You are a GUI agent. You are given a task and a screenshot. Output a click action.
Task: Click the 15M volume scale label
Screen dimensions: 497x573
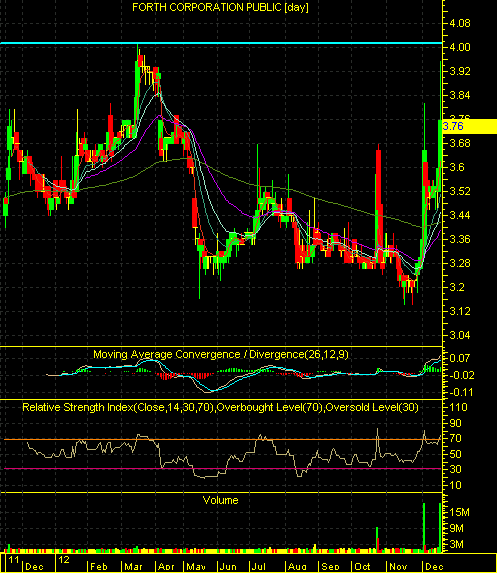pos(459,512)
